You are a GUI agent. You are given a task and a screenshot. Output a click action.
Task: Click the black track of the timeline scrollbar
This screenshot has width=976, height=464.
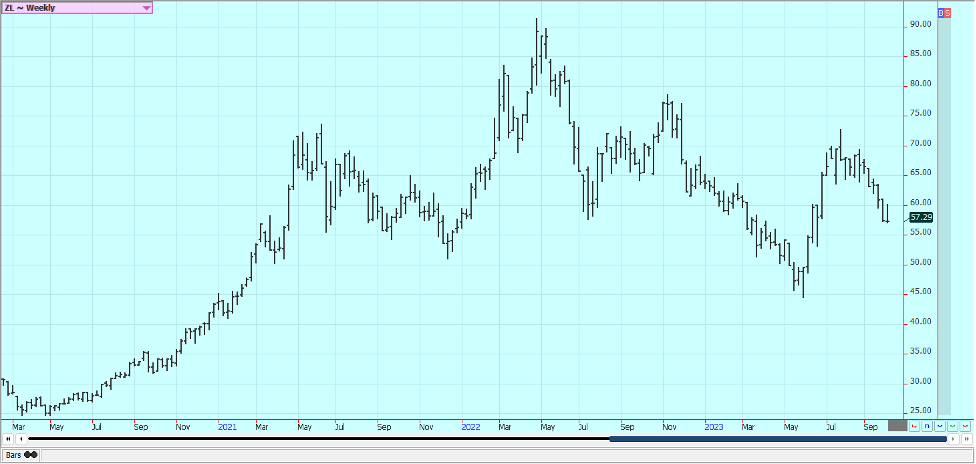[x=319, y=439]
